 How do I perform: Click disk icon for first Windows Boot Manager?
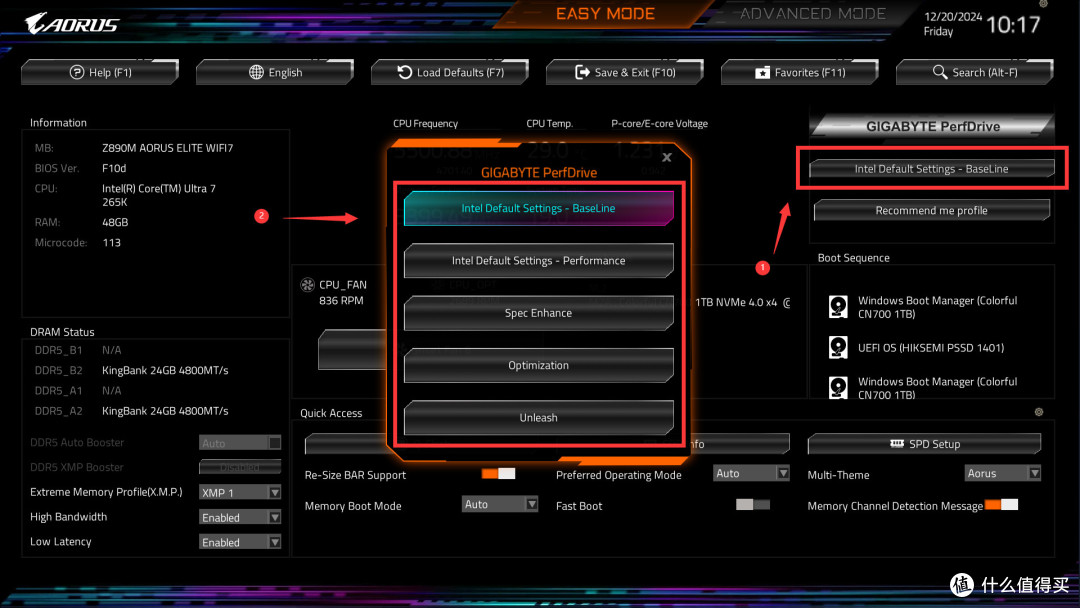click(838, 306)
